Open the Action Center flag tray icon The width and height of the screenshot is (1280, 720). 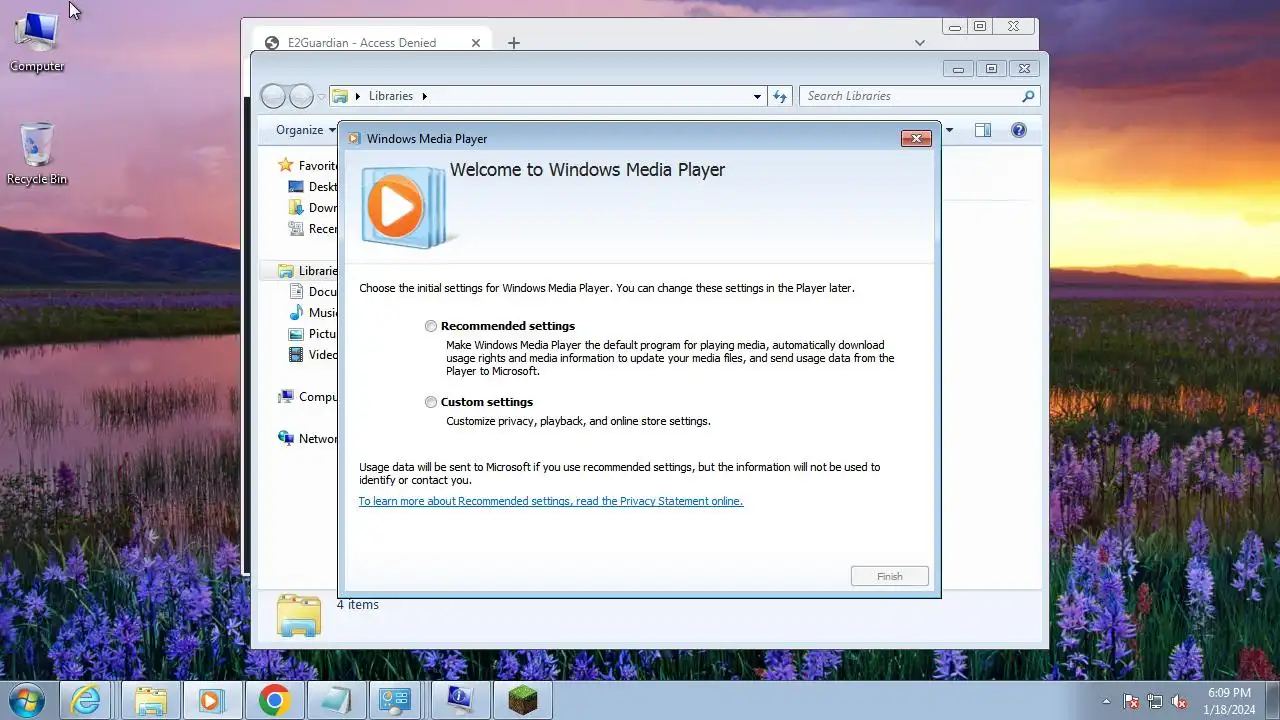pyautogui.click(x=1131, y=701)
